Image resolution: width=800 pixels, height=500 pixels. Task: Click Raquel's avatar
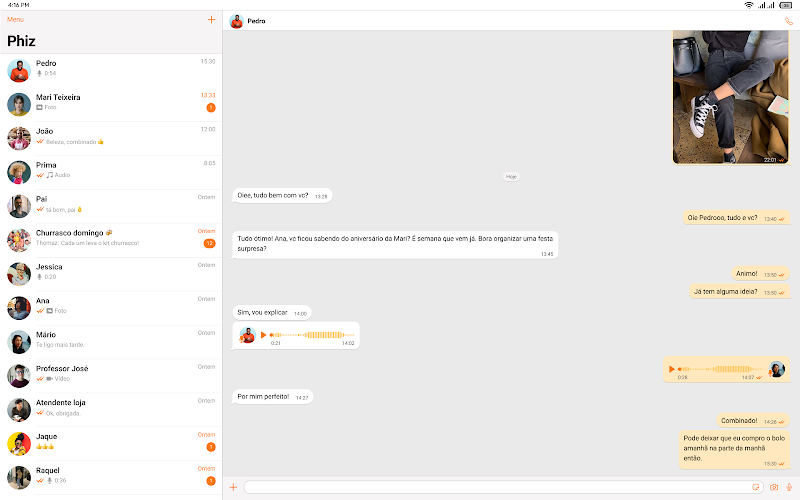point(19,478)
